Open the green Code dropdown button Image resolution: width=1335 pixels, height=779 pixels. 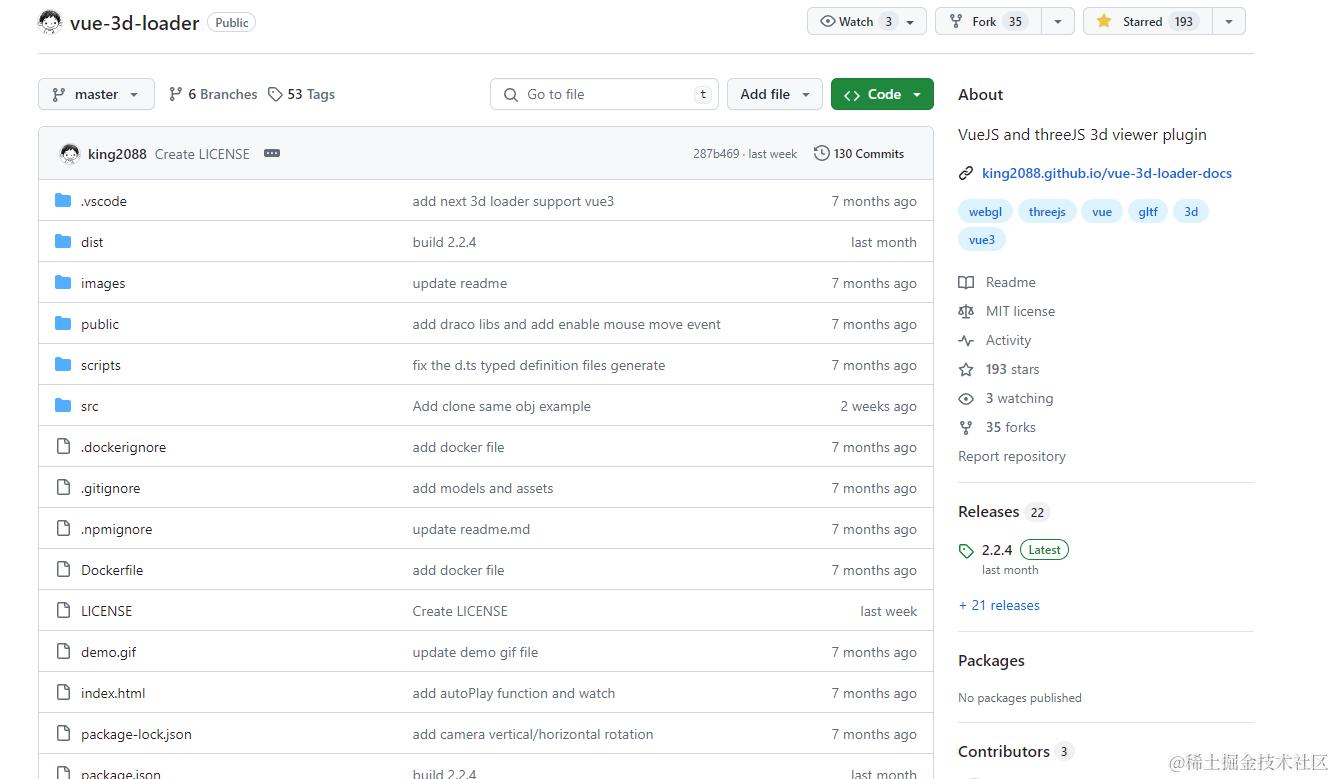[882, 94]
